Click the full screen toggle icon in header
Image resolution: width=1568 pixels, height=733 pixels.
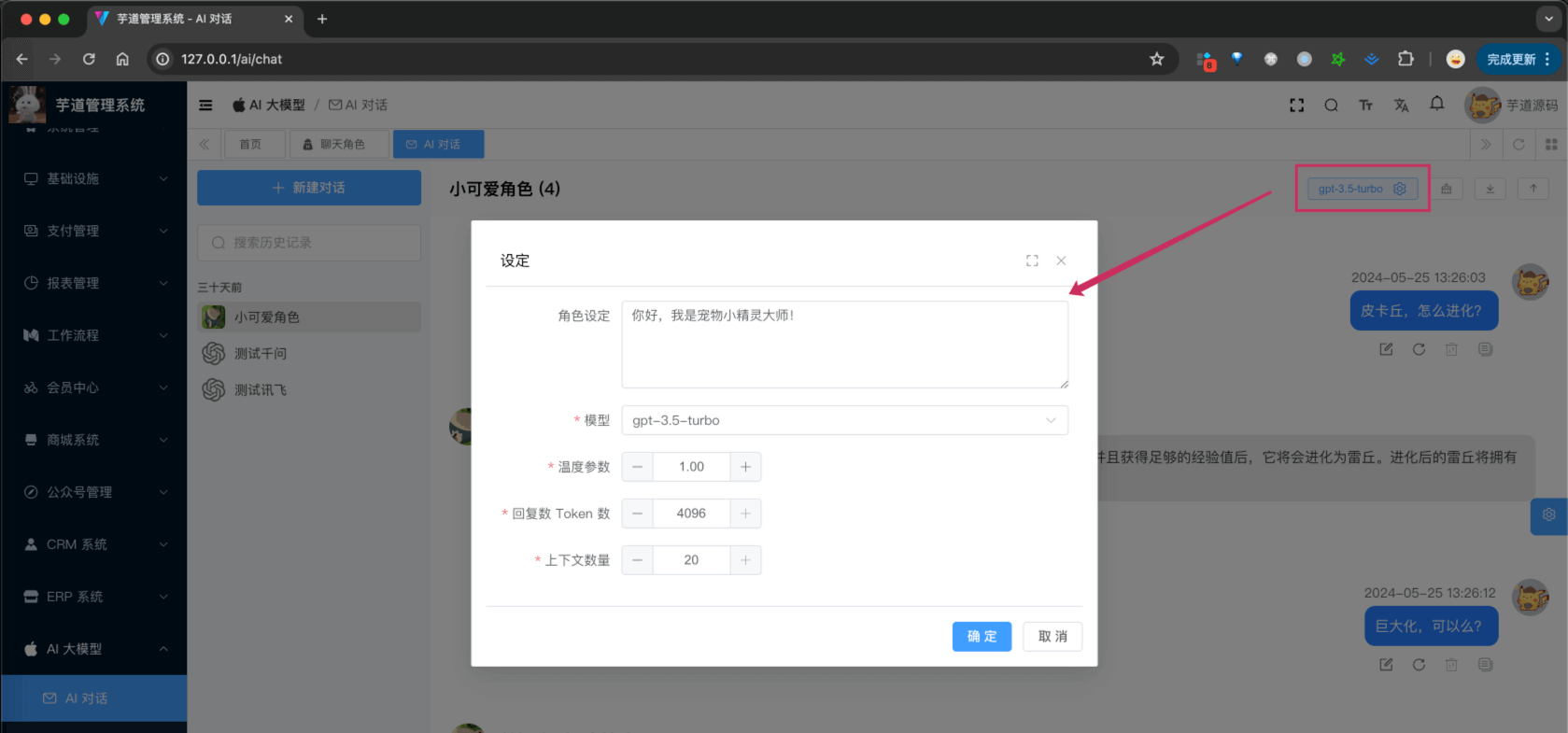pyautogui.click(x=1296, y=106)
